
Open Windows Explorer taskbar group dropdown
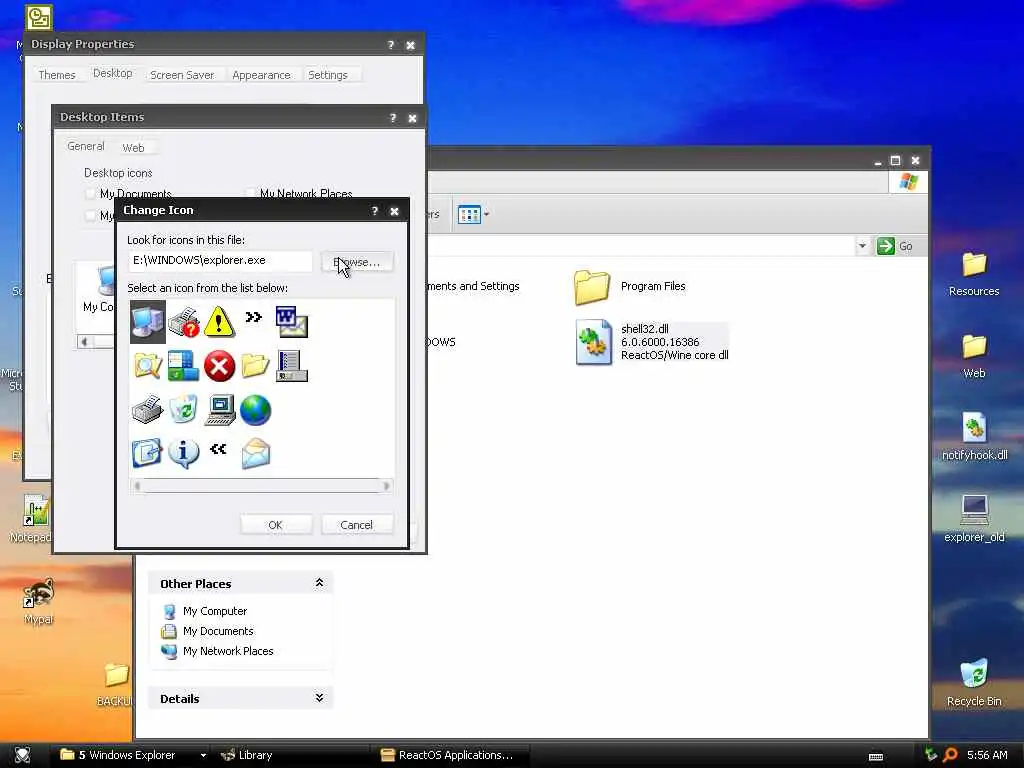[203, 756]
